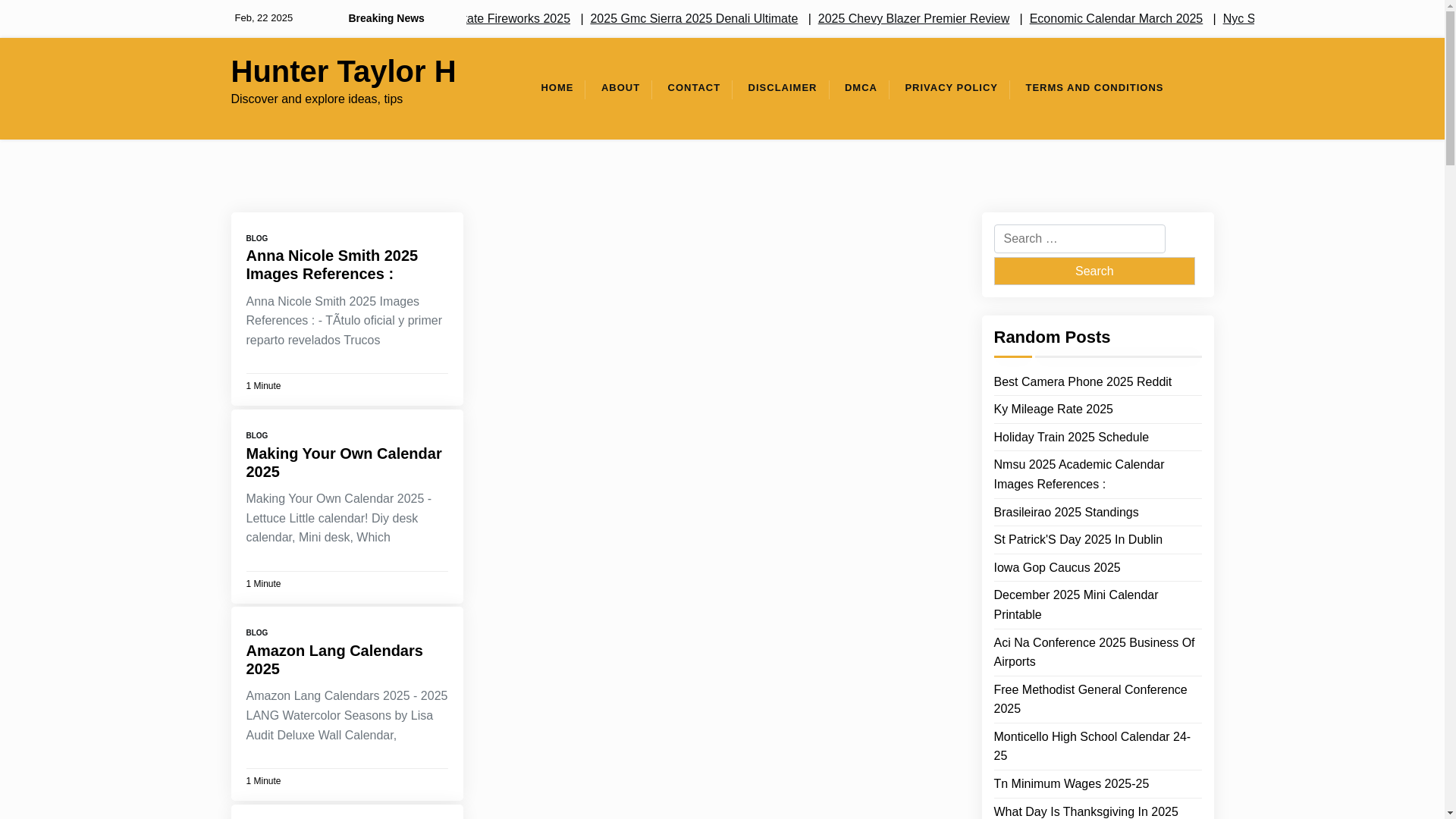View the Privacy Policy page
Viewport: 1456px width, 819px height.
[x=951, y=88]
